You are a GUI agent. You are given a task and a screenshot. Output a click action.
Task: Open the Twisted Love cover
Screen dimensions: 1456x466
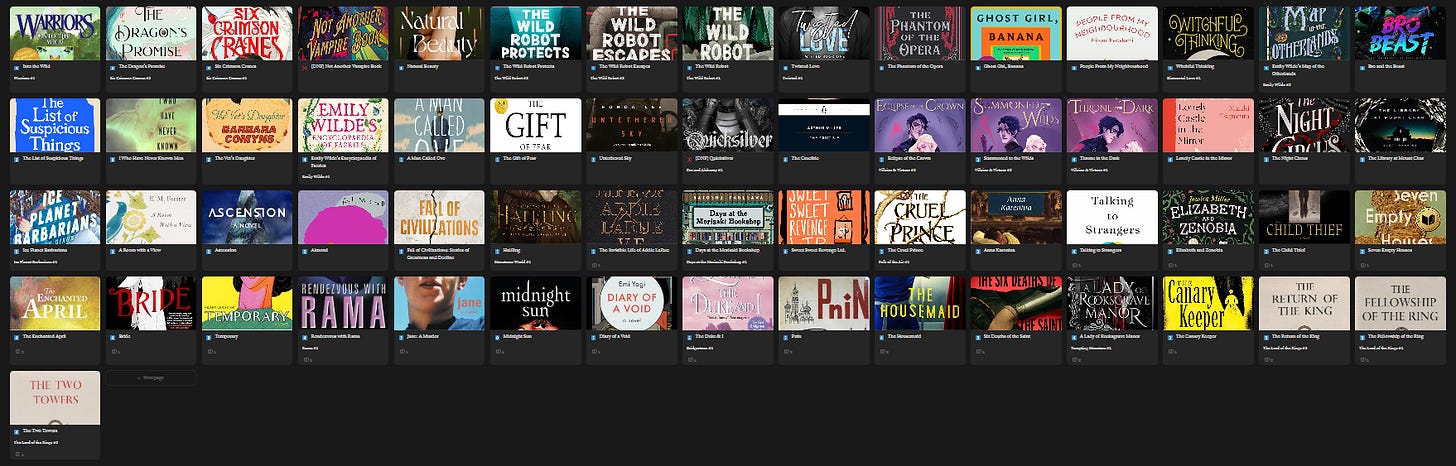824,32
